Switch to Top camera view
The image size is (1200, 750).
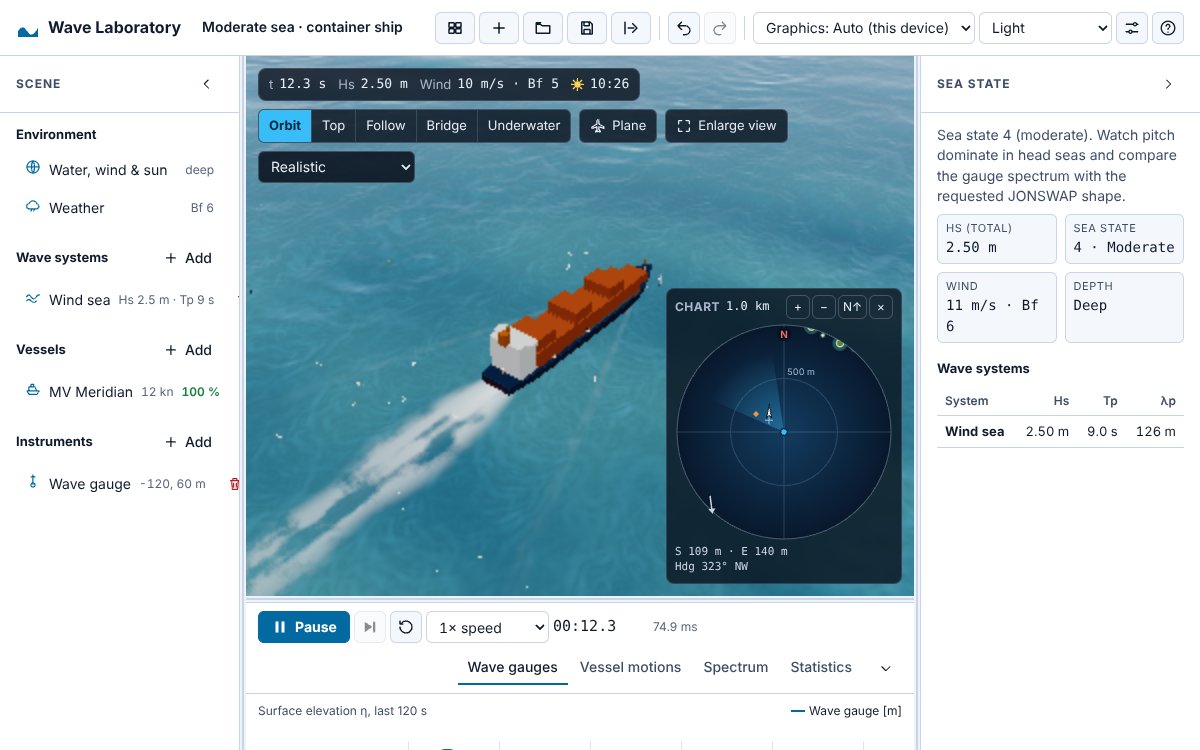[x=334, y=126]
